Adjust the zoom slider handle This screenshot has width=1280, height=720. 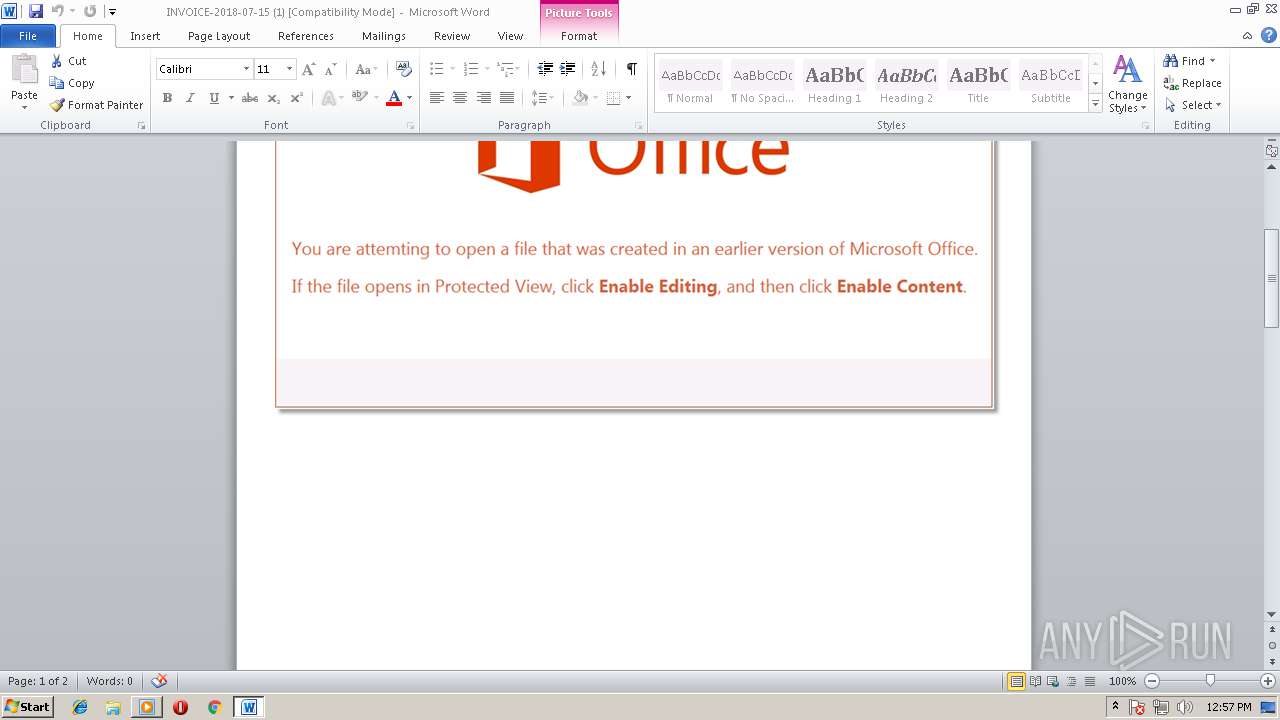coord(1210,681)
